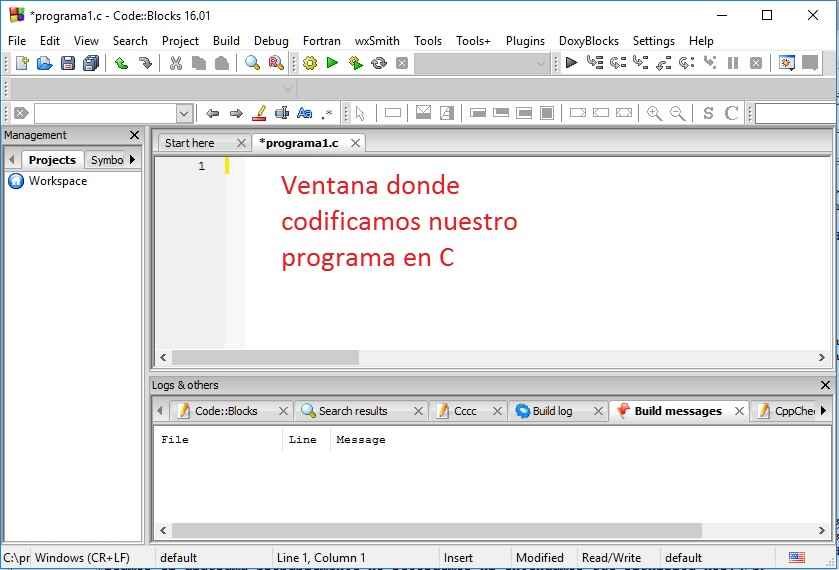The width and height of the screenshot is (839, 570).
Task: Select Workspace in the Projects tree
Action: [x=57, y=181]
